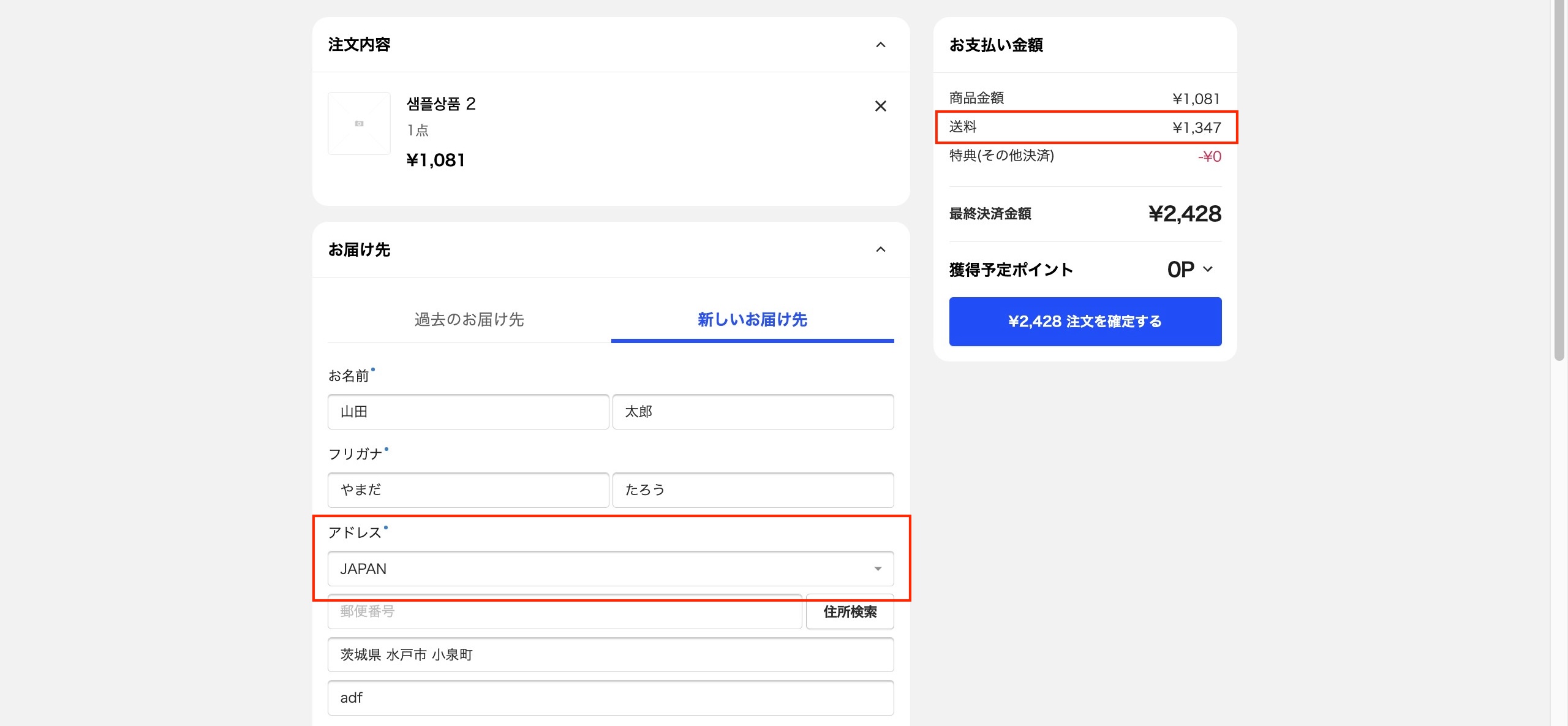Click the 送料 ¥1,347 value
The width and height of the screenshot is (1568, 726).
[x=1196, y=127]
